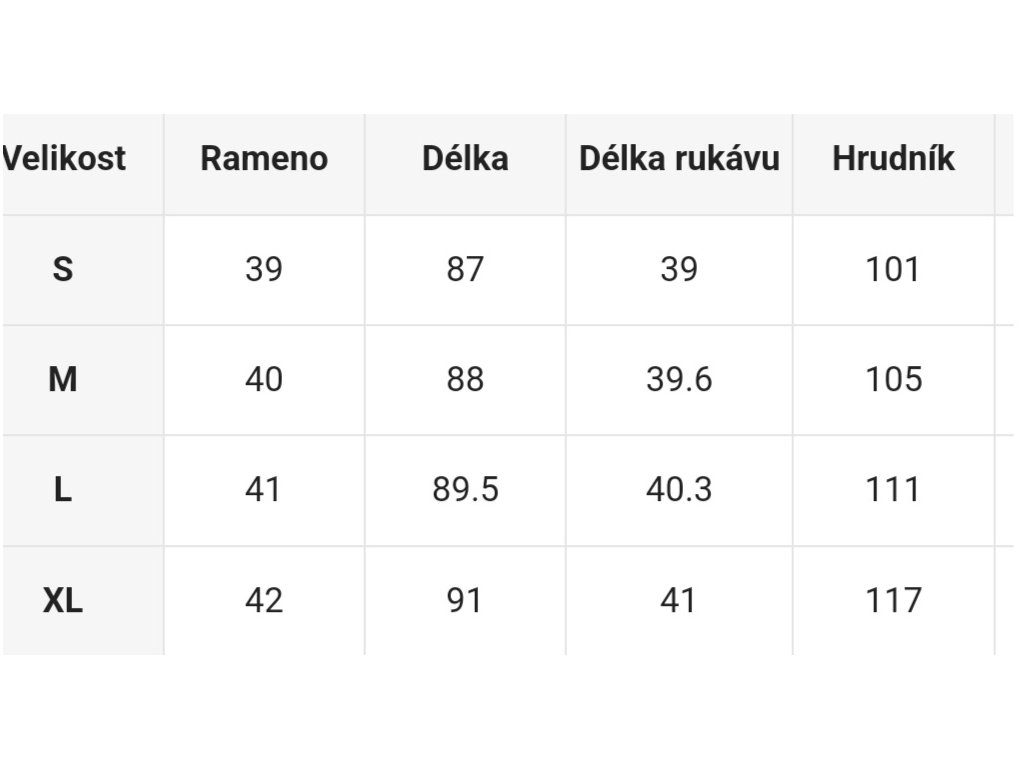The image size is (1024, 768).
Task: Select Délka rukávu value 39.6
Action: point(679,379)
